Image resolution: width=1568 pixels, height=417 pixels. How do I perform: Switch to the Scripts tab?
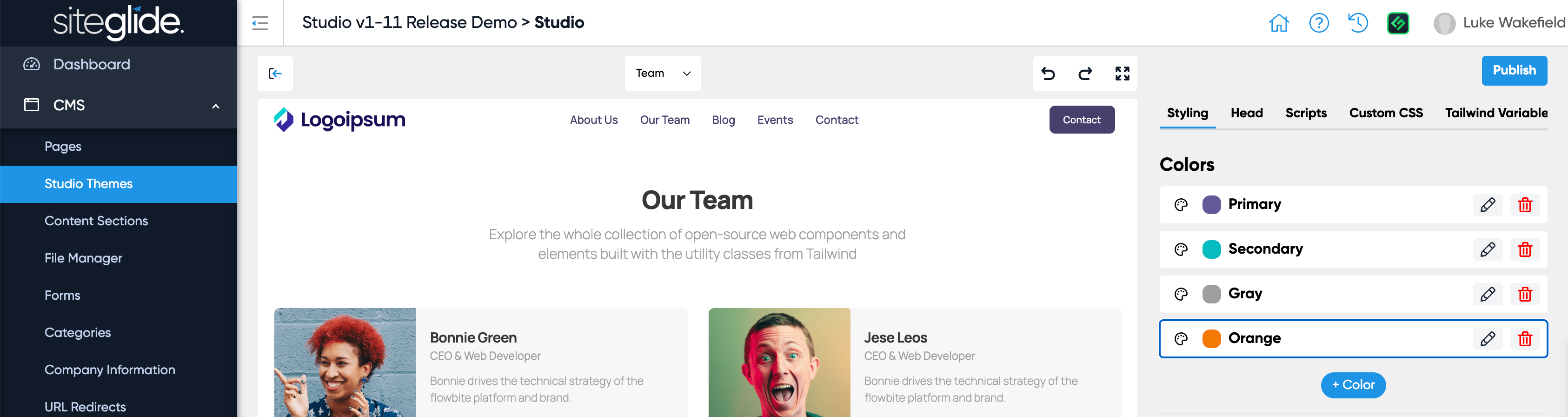coord(1306,113)
